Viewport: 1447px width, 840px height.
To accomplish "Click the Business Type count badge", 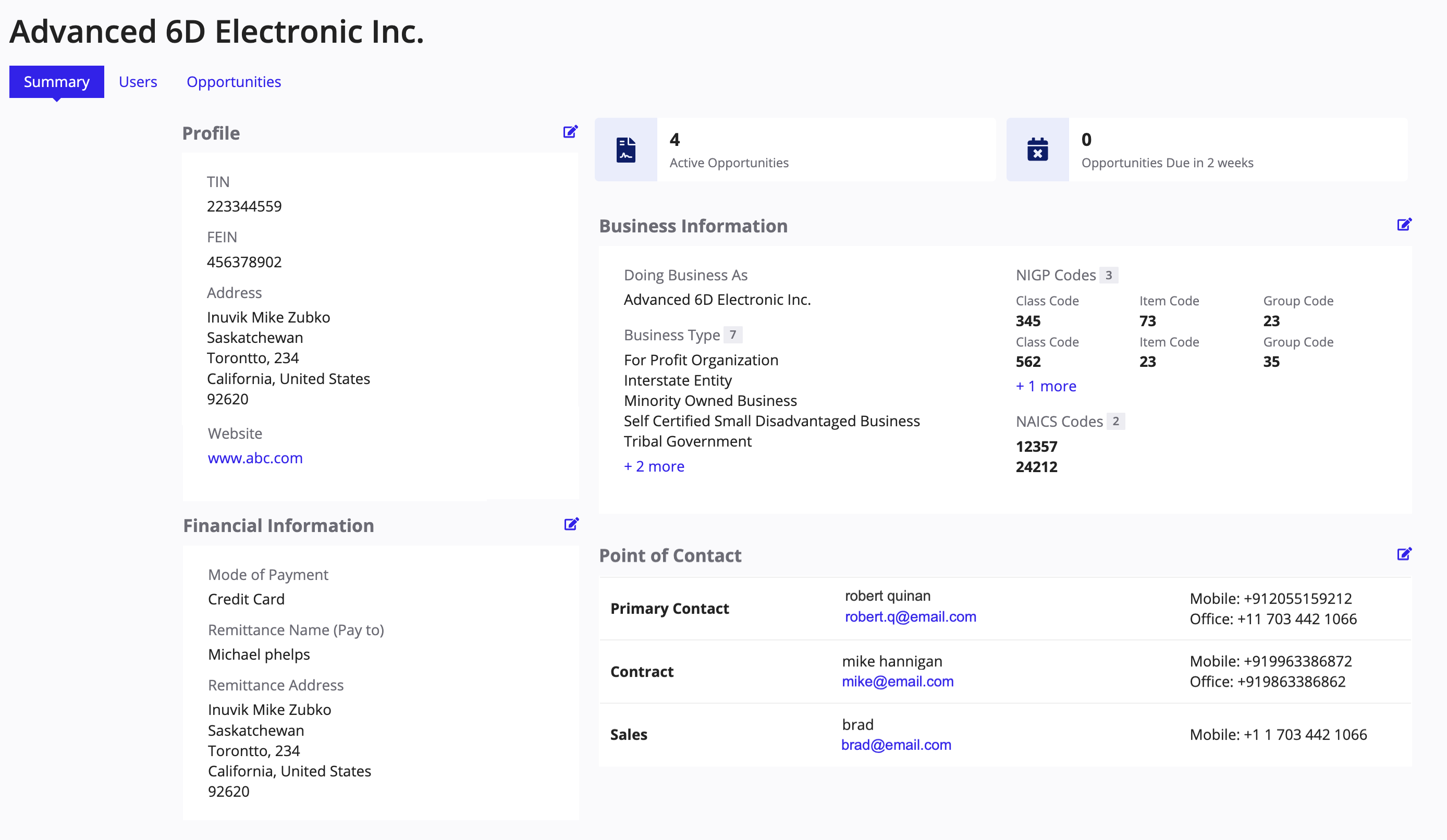I will [x=733, y=335].
